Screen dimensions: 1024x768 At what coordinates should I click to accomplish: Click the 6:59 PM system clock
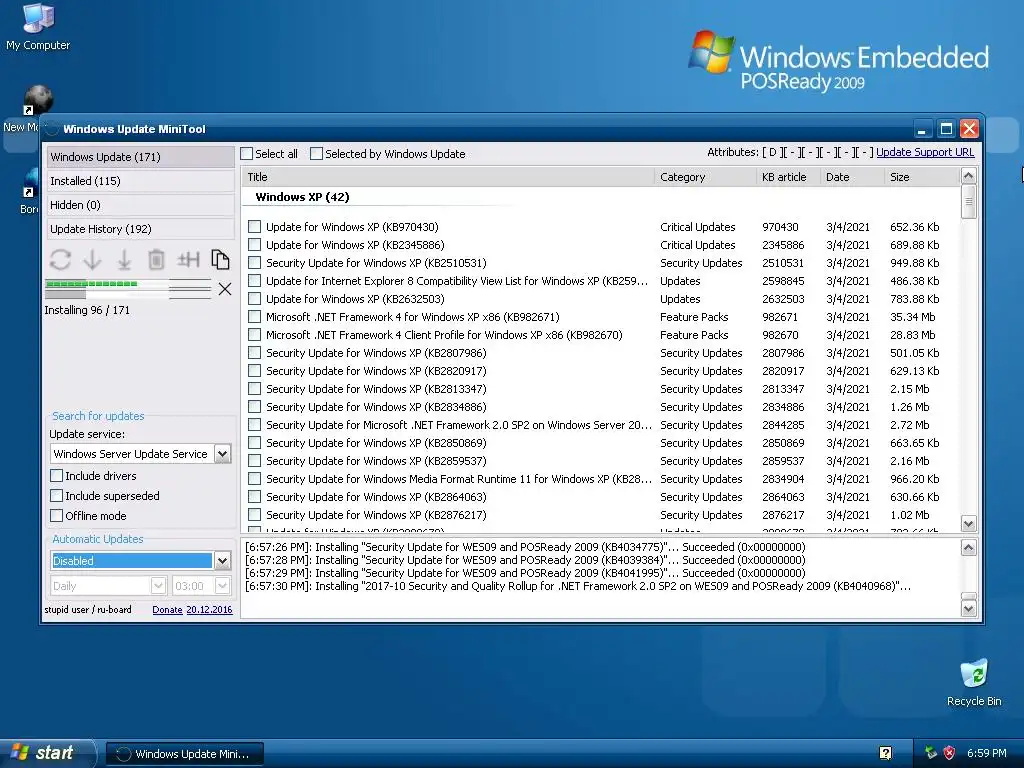click(x=986, y=753)
